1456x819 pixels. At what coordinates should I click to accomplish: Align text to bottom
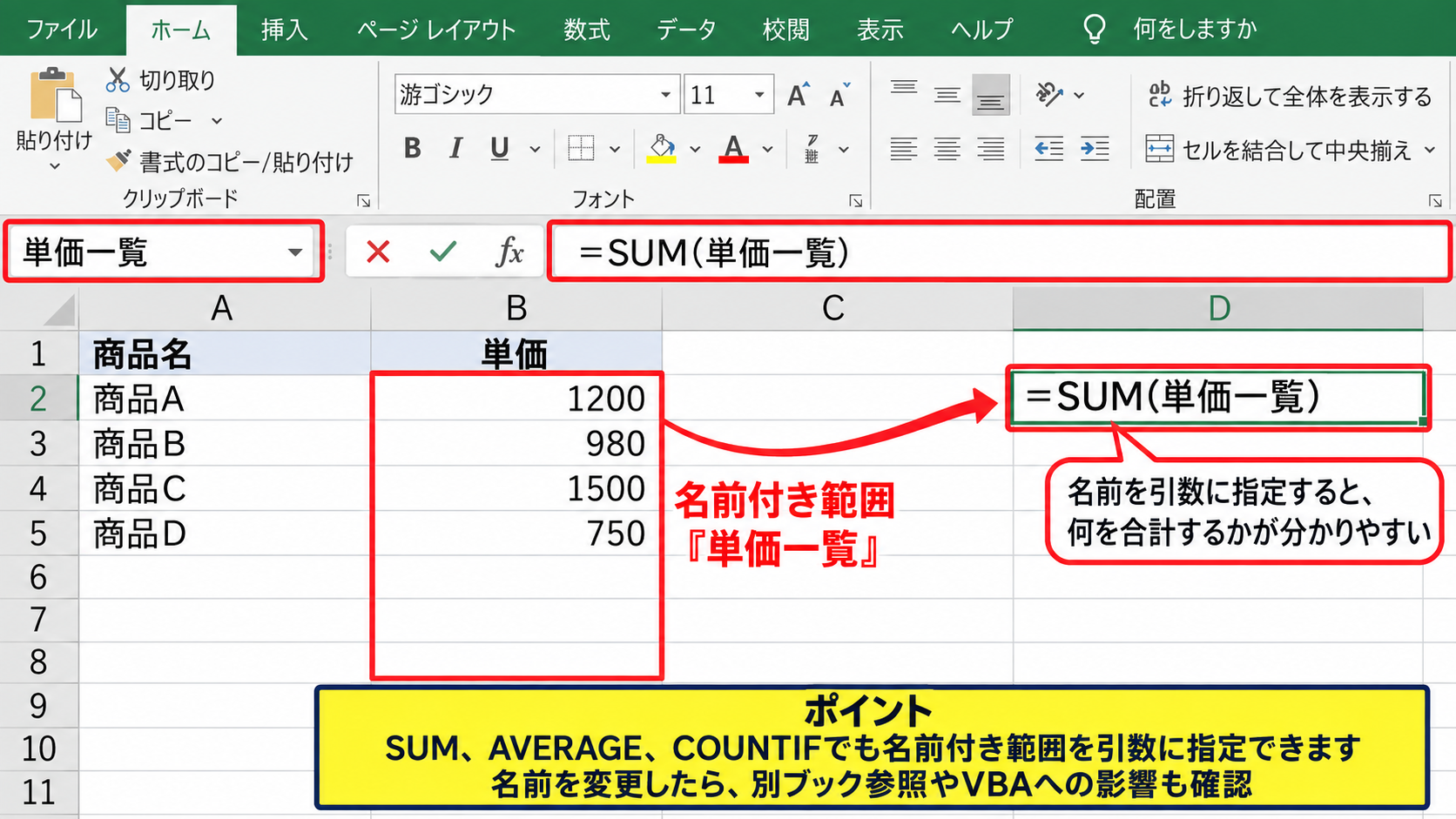990,95
